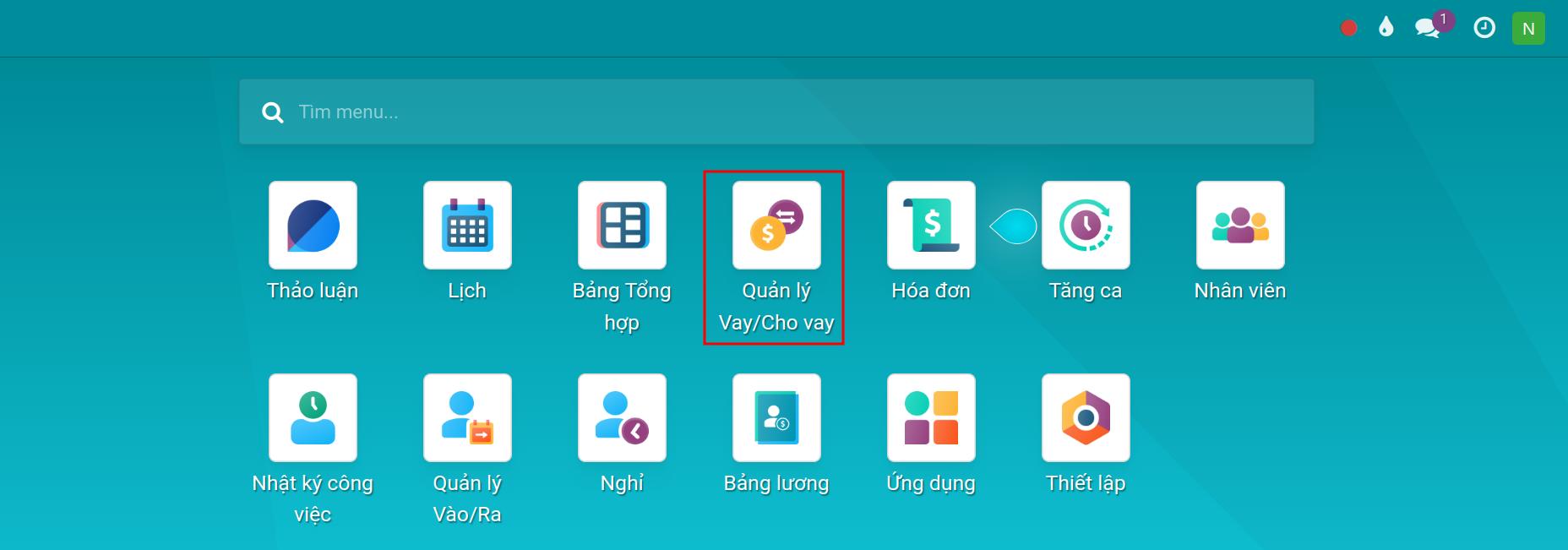Open the Tăng ca overtime app
The height and width of the screenshot is (550, 1568).
(x=1086, y=225)
